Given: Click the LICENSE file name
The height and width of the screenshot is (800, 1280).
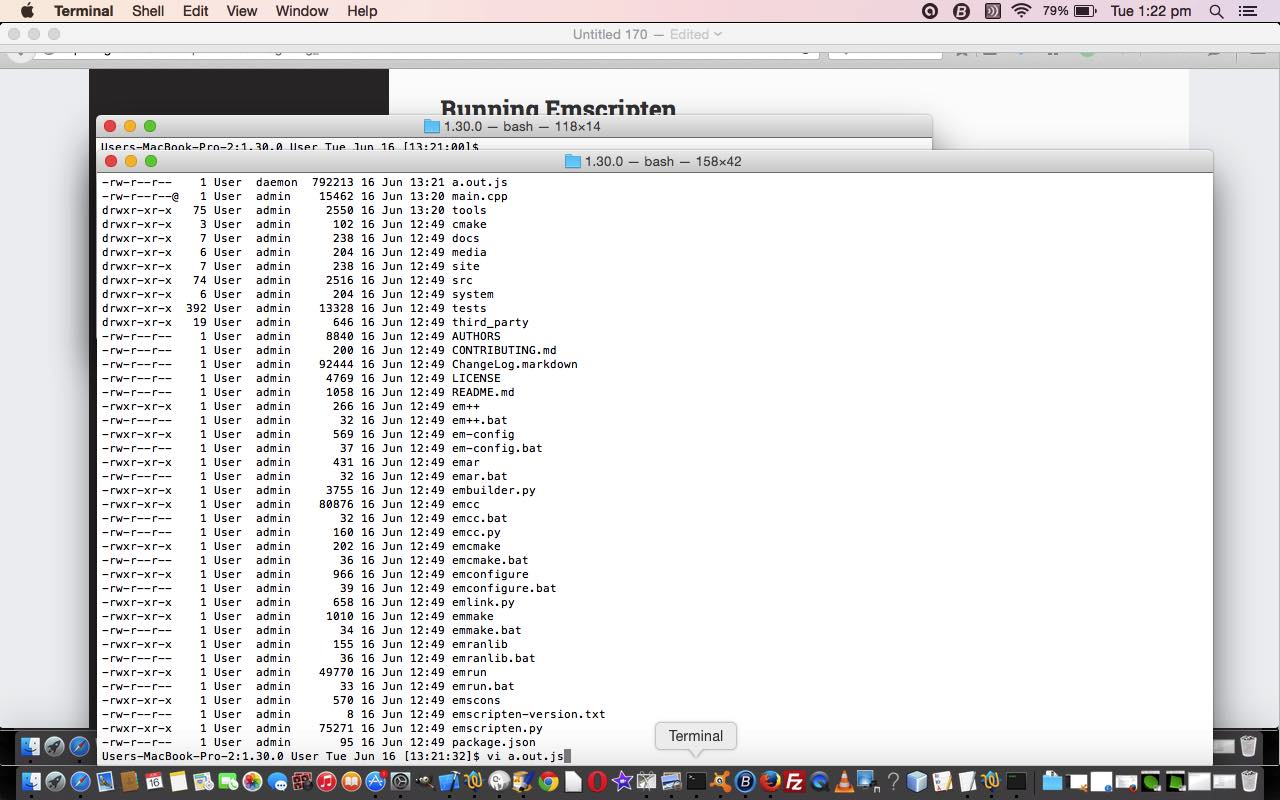Looking at the screenshot, I should [476, 378].
